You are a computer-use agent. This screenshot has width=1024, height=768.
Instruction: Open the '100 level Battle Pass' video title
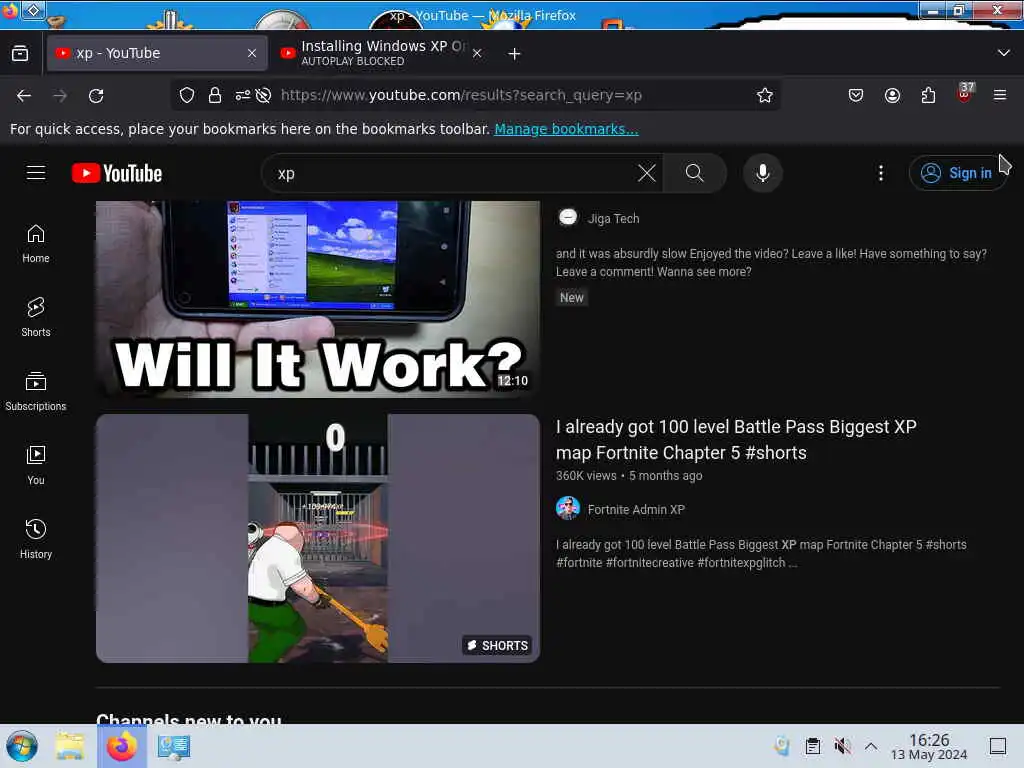(x=736, y=440)
